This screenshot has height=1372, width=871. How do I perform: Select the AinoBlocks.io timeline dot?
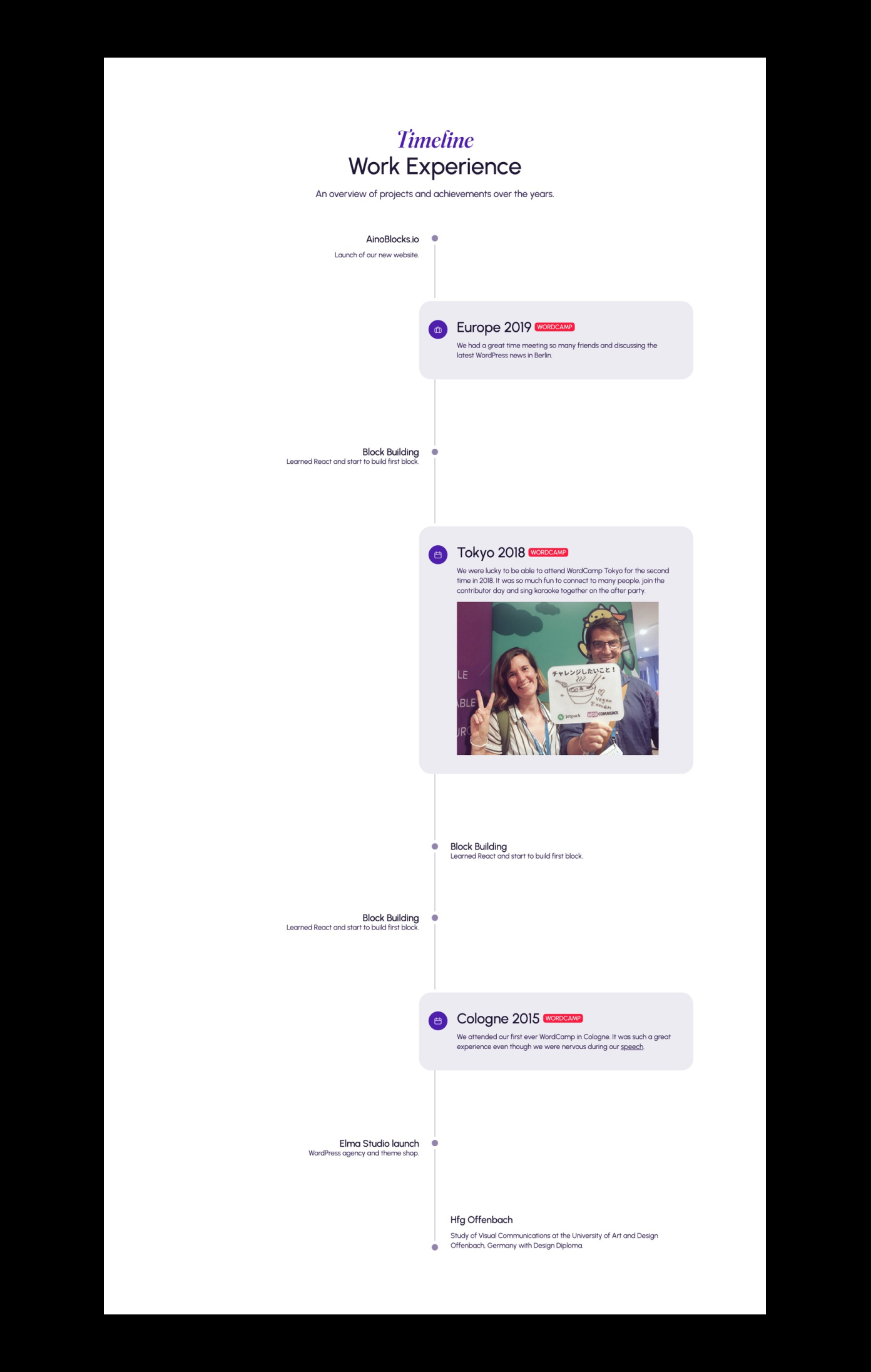click(435, 238)
